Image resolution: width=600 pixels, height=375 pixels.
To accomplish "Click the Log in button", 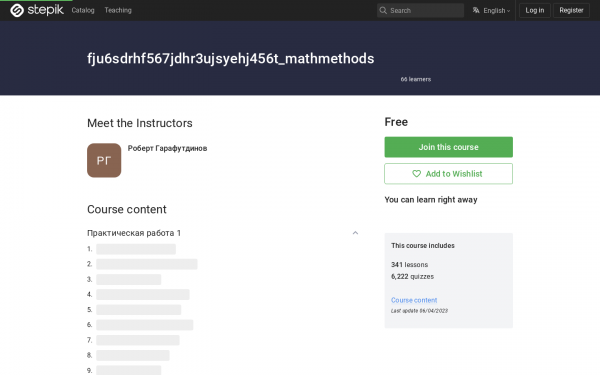I will point(535,10).
